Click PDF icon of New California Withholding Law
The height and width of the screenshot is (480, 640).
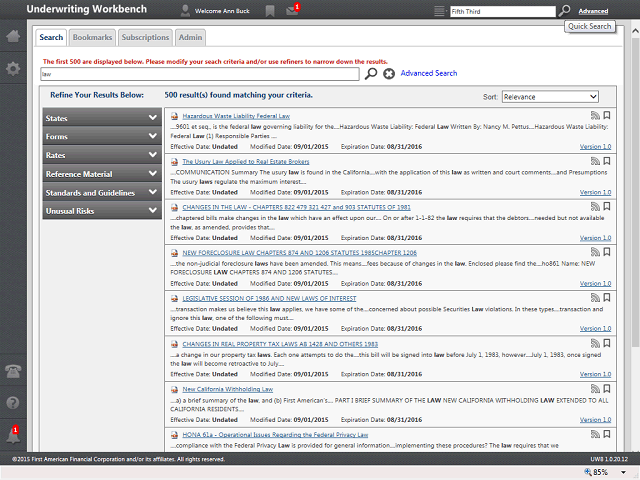tap(174, 389)
